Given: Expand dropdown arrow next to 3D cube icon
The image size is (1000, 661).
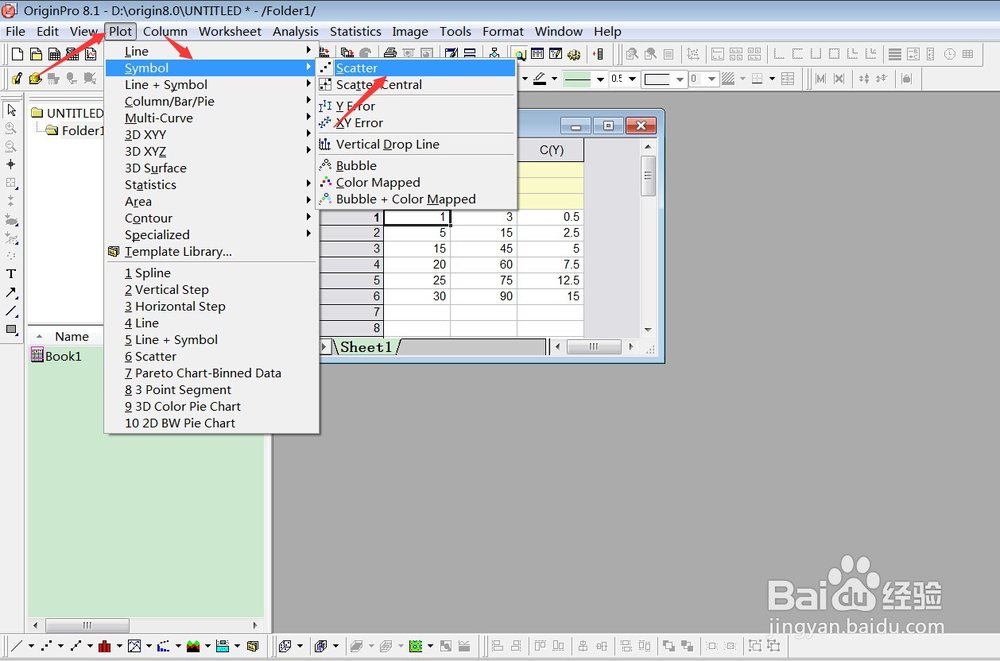Looking at the screenshot, I should pyautogui.click(x=300, y=646).
